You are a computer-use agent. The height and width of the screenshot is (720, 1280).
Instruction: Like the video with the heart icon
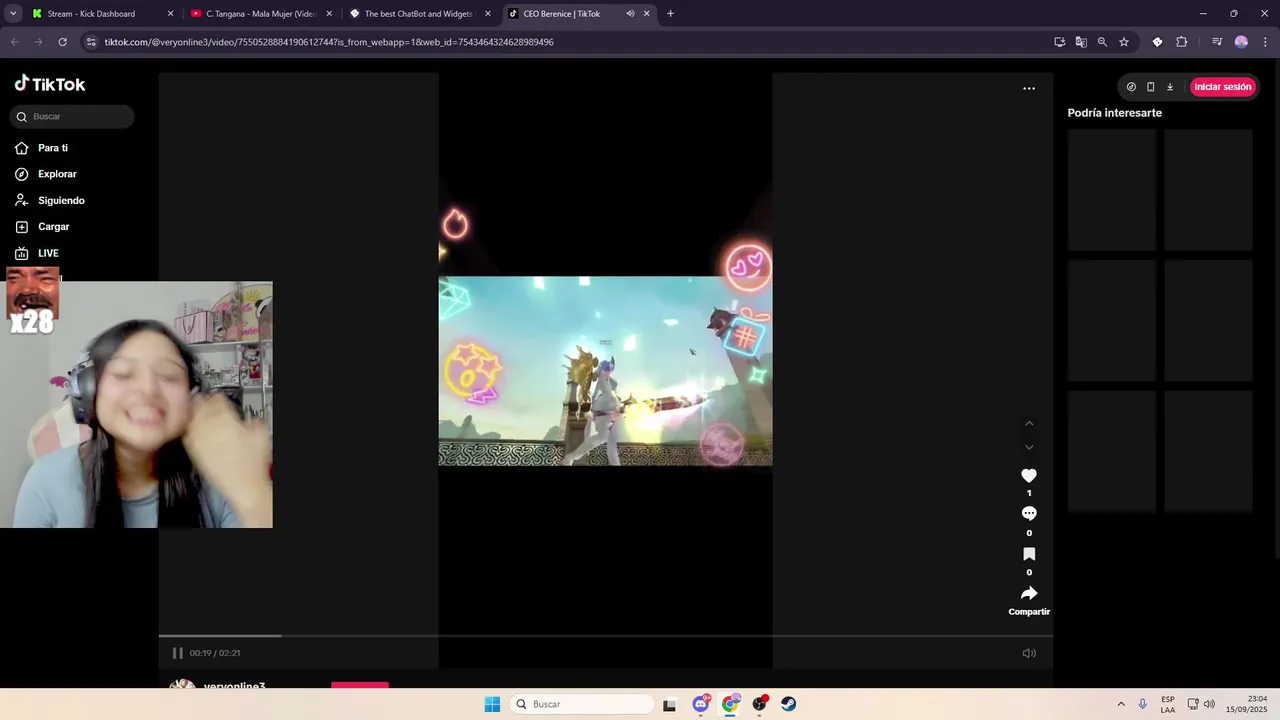click(1029, 476)
